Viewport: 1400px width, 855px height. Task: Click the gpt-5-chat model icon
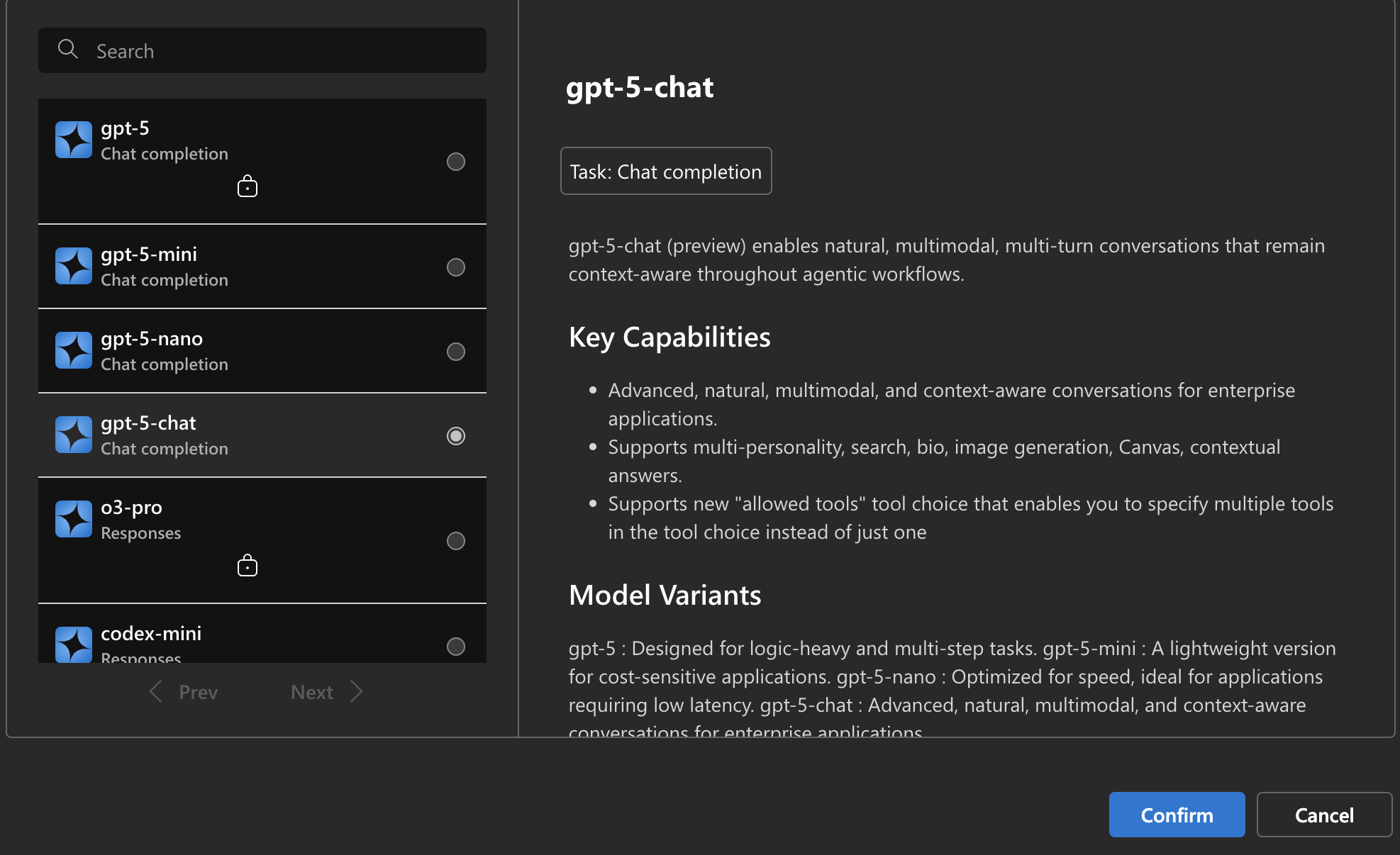[73, 434]
